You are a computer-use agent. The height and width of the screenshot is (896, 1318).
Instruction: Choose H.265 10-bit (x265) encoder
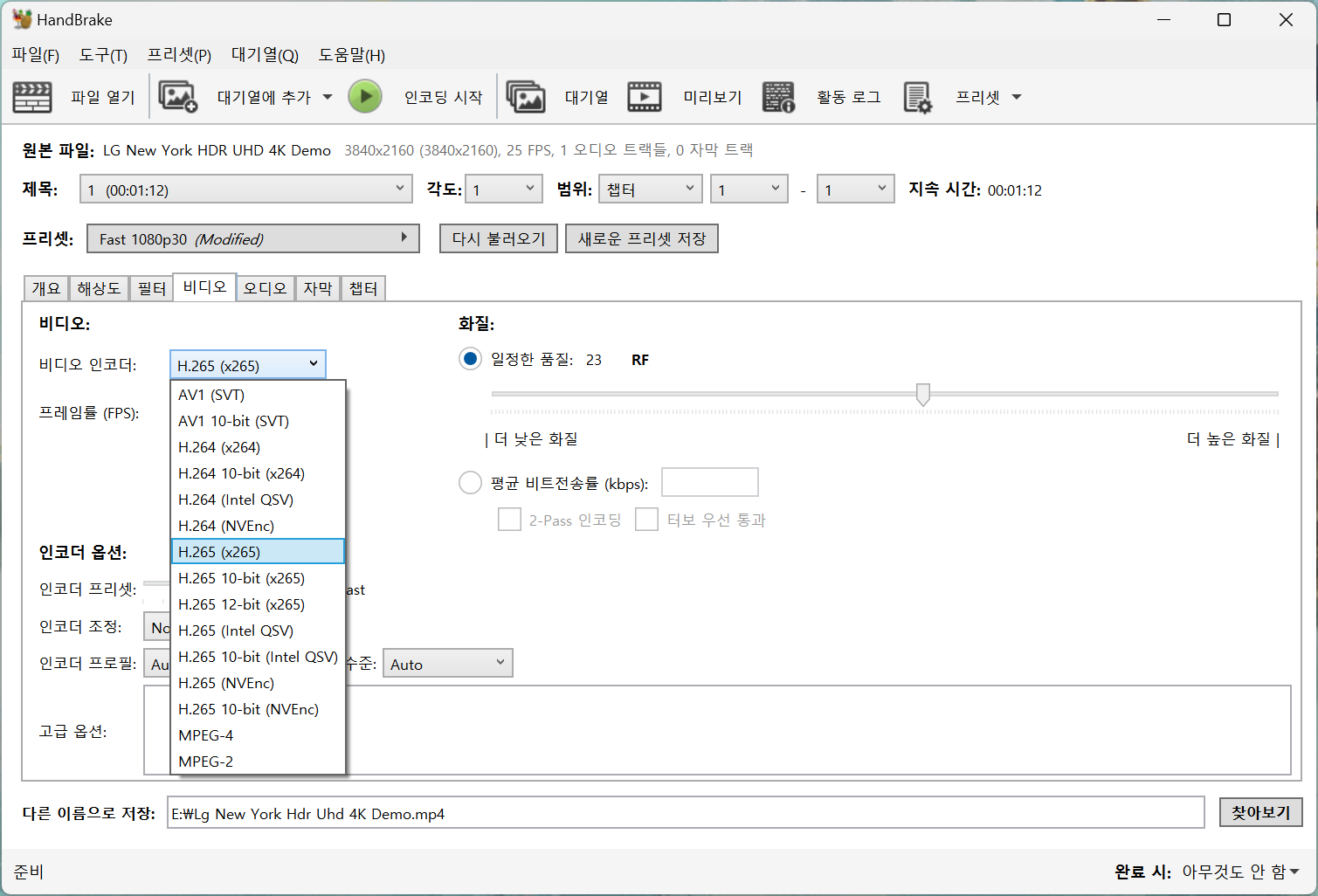click(259, 578)
